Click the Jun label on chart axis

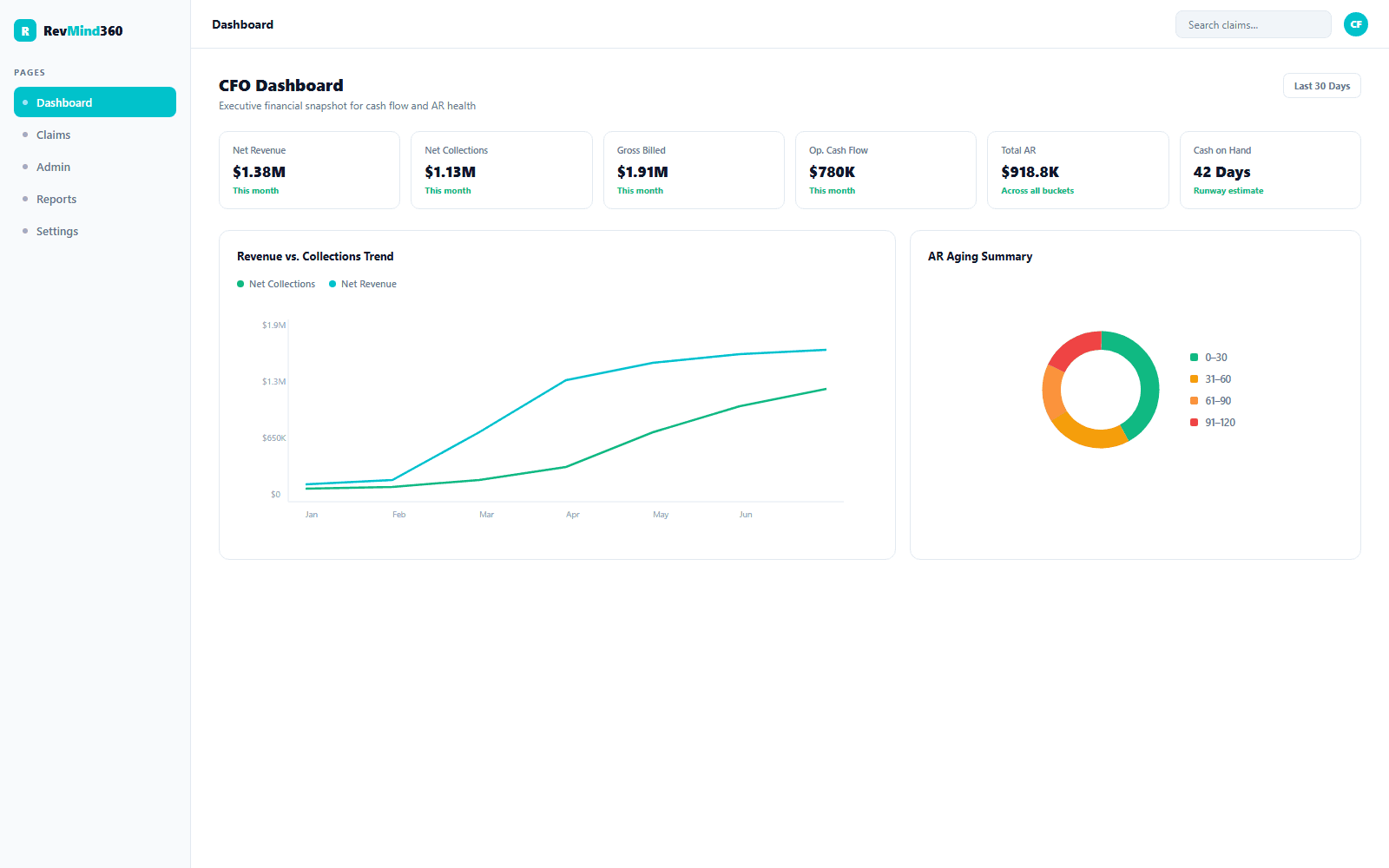click(746, 515)
